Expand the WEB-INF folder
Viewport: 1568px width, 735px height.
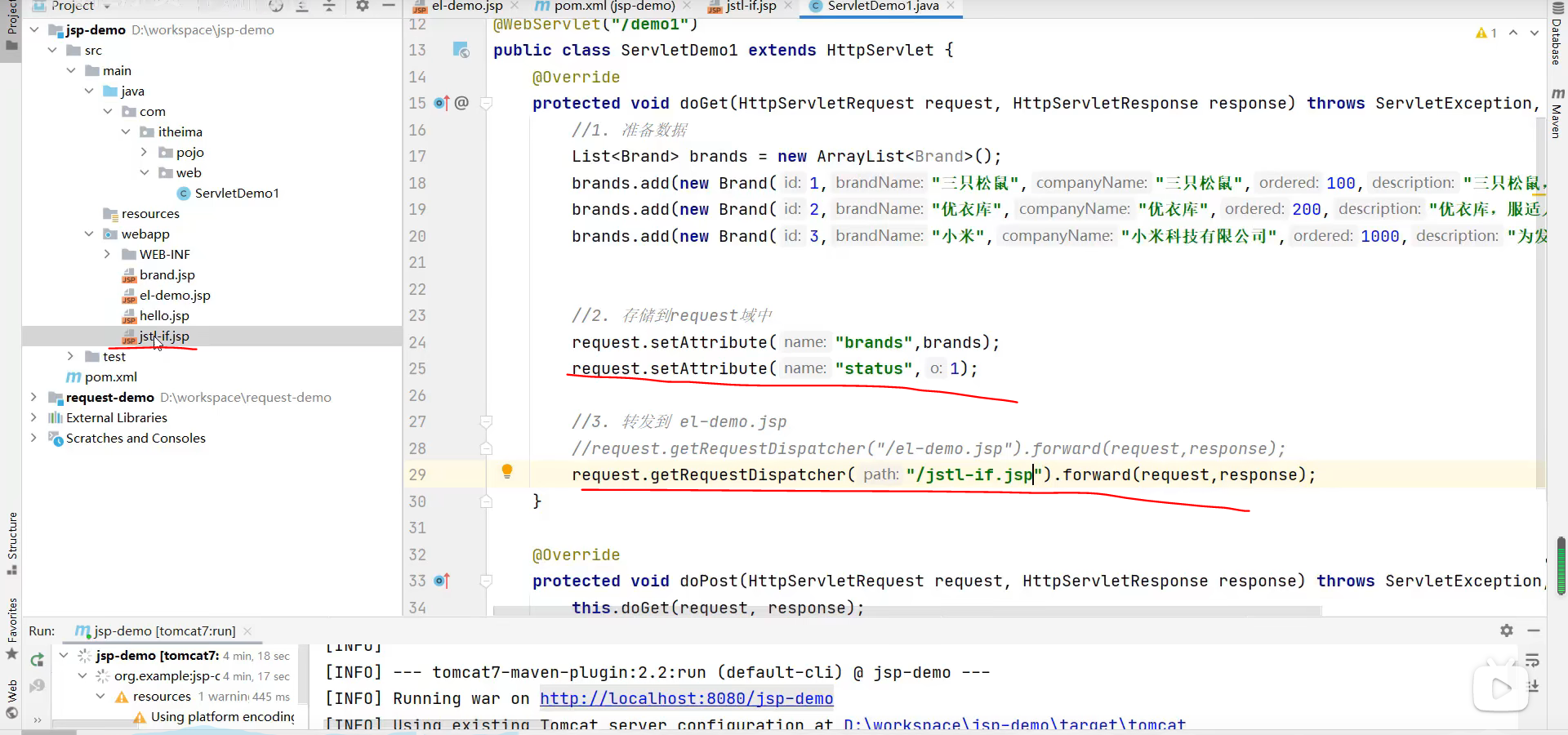pyautogui.click(x=107, y=254)
